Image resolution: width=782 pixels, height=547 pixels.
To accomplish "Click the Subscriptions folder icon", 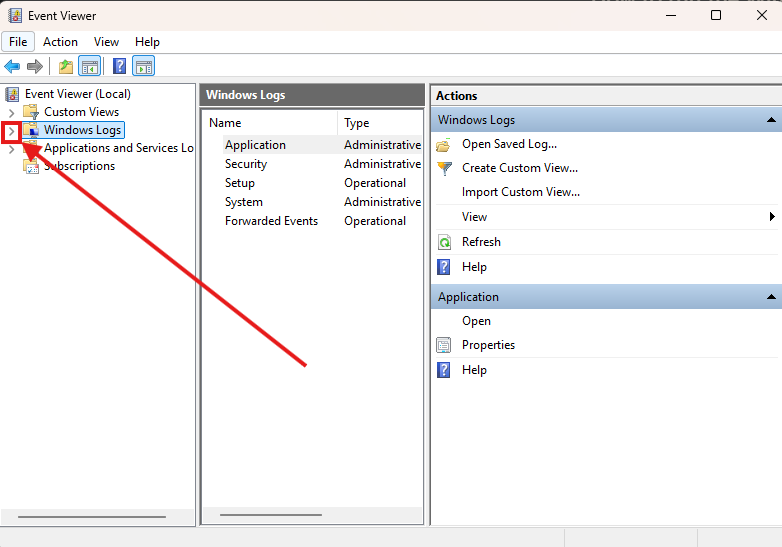I will 31,166.
